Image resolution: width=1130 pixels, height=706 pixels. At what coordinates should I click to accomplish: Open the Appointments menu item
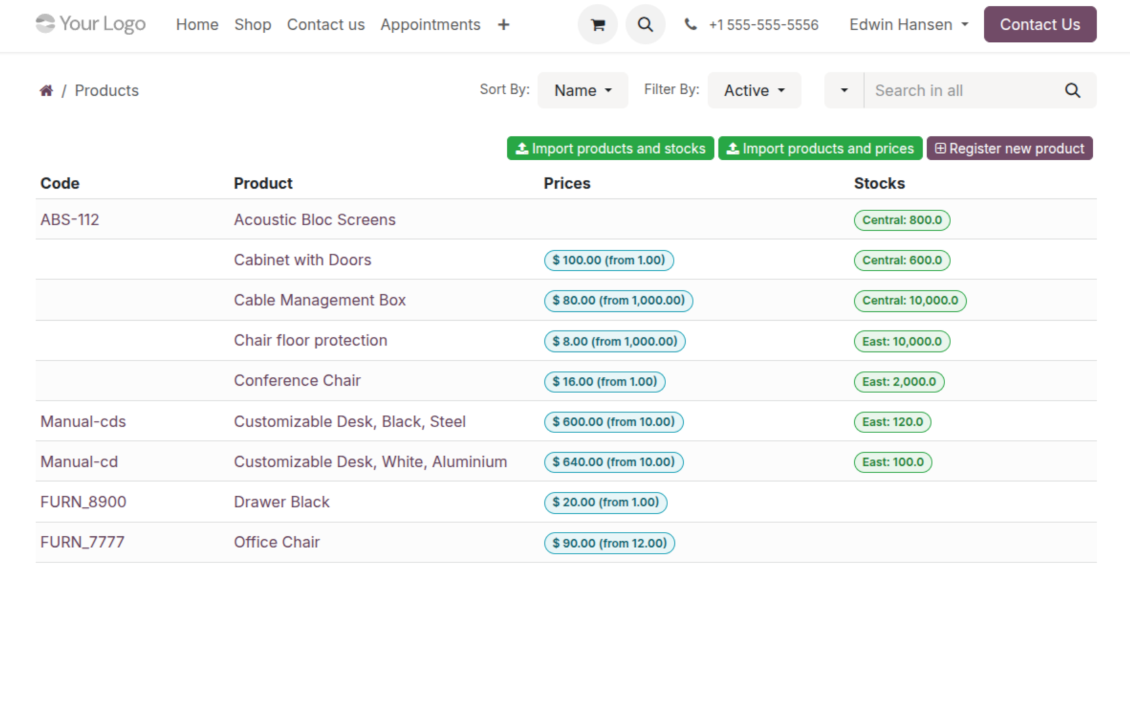(x=430, y=25)
